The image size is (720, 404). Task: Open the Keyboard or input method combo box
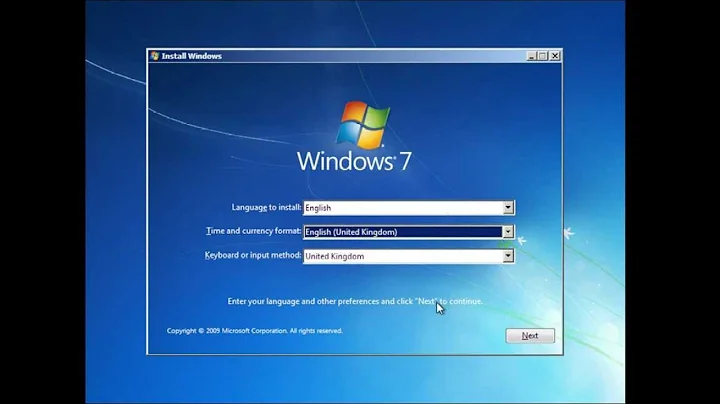[x=409, y=256]
